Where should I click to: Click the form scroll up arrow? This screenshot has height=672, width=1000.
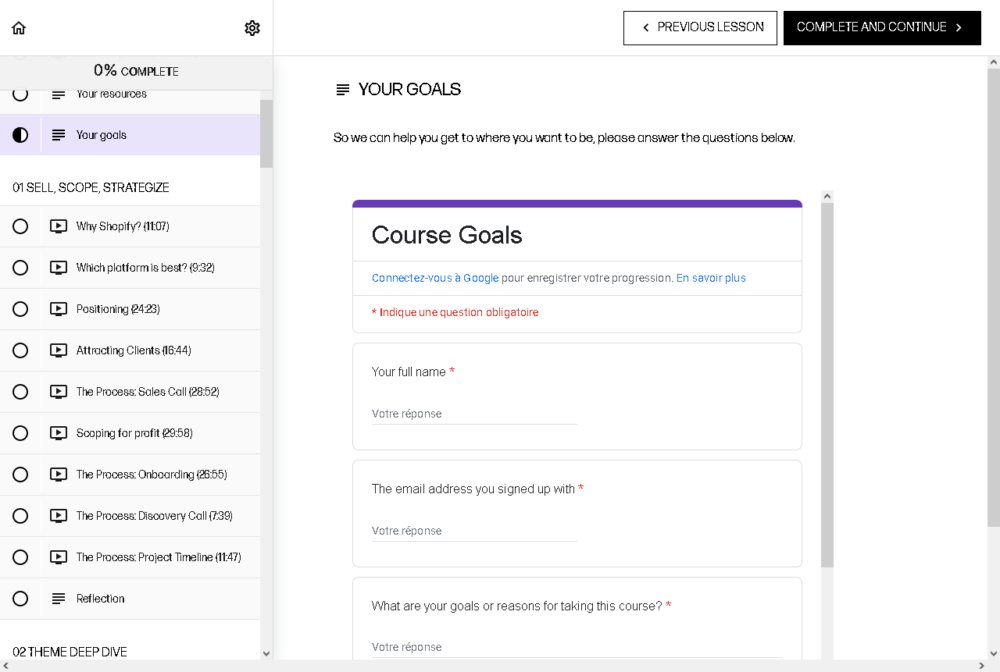[827, 196]
